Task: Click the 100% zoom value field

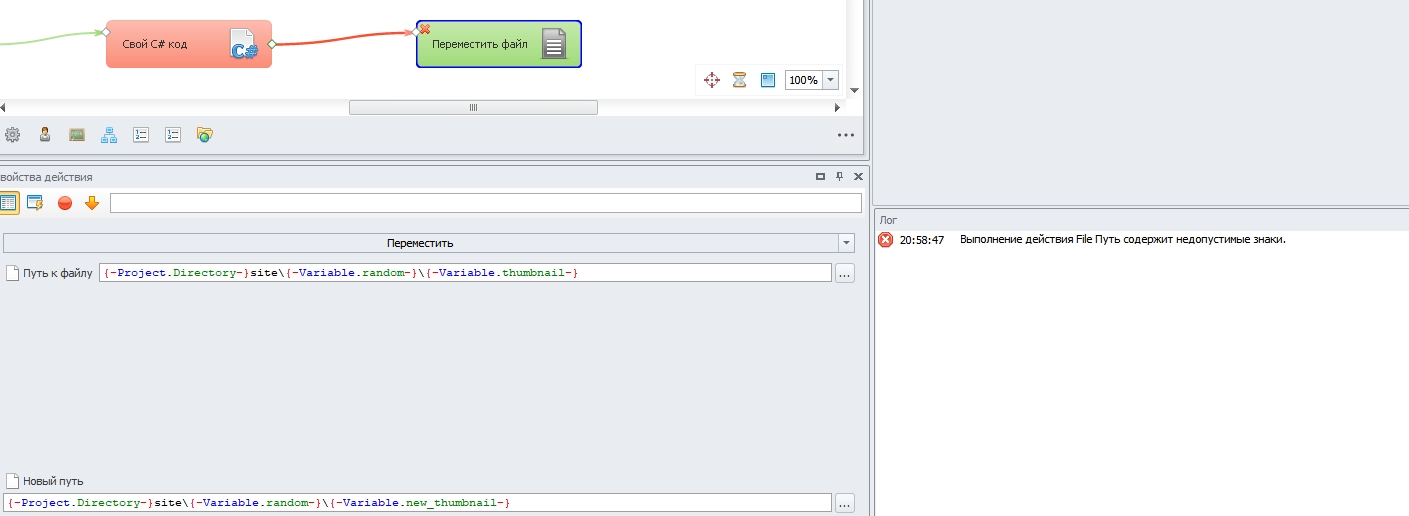Action: coord(803,80)
